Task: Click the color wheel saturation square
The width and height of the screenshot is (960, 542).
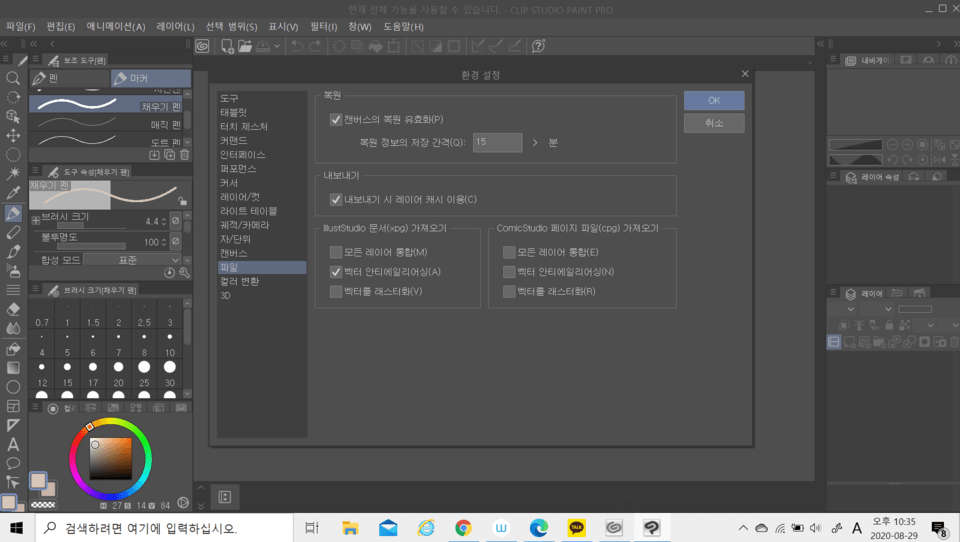Action: pos(110,458)
